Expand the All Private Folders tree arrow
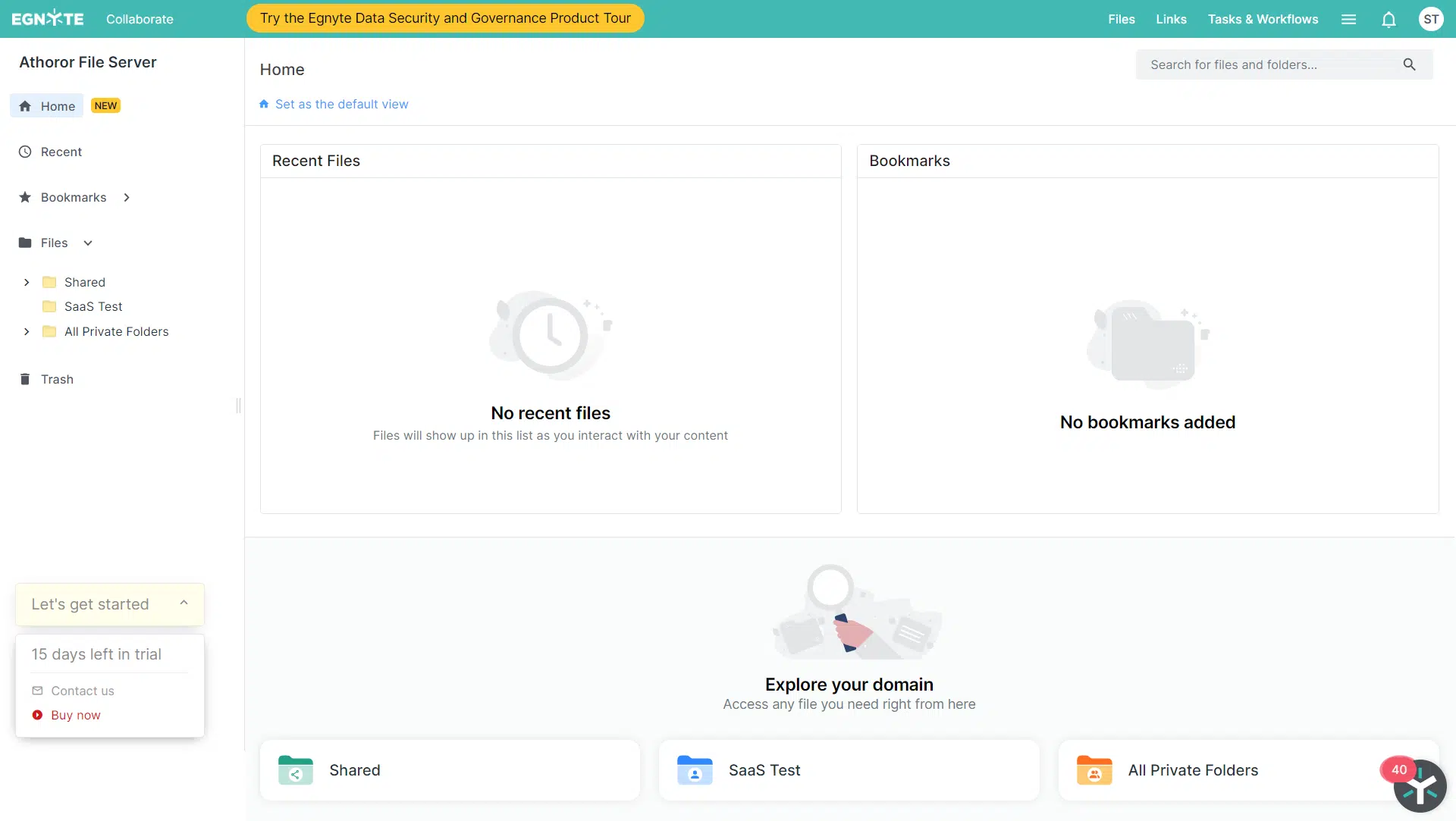Image resolution: width=1456 pixels, height=821 pixels. (x=27, y=331)
